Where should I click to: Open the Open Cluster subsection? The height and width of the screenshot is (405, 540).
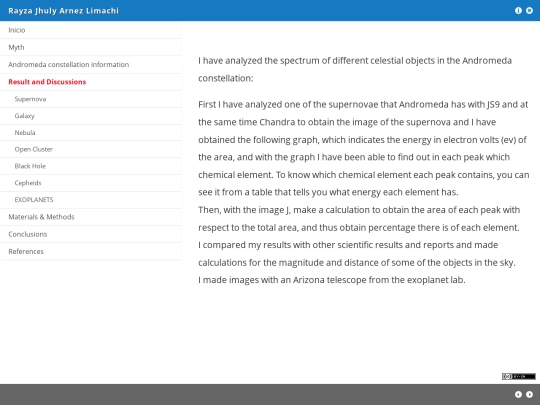(91, 149)
